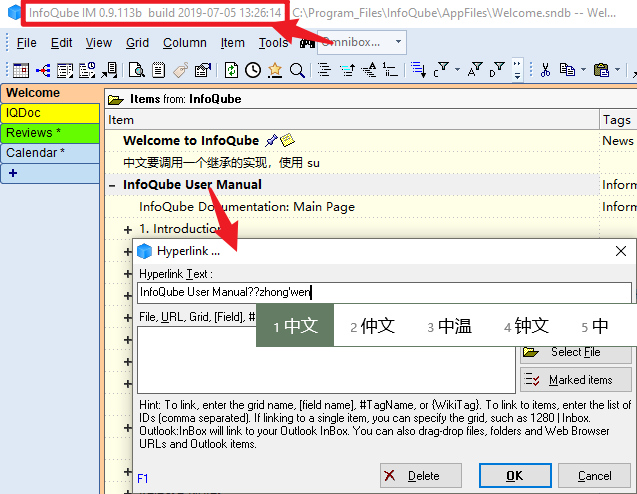637x494 pixels.
Task: Click the filter D funnel icon
Action: point(497,70)
